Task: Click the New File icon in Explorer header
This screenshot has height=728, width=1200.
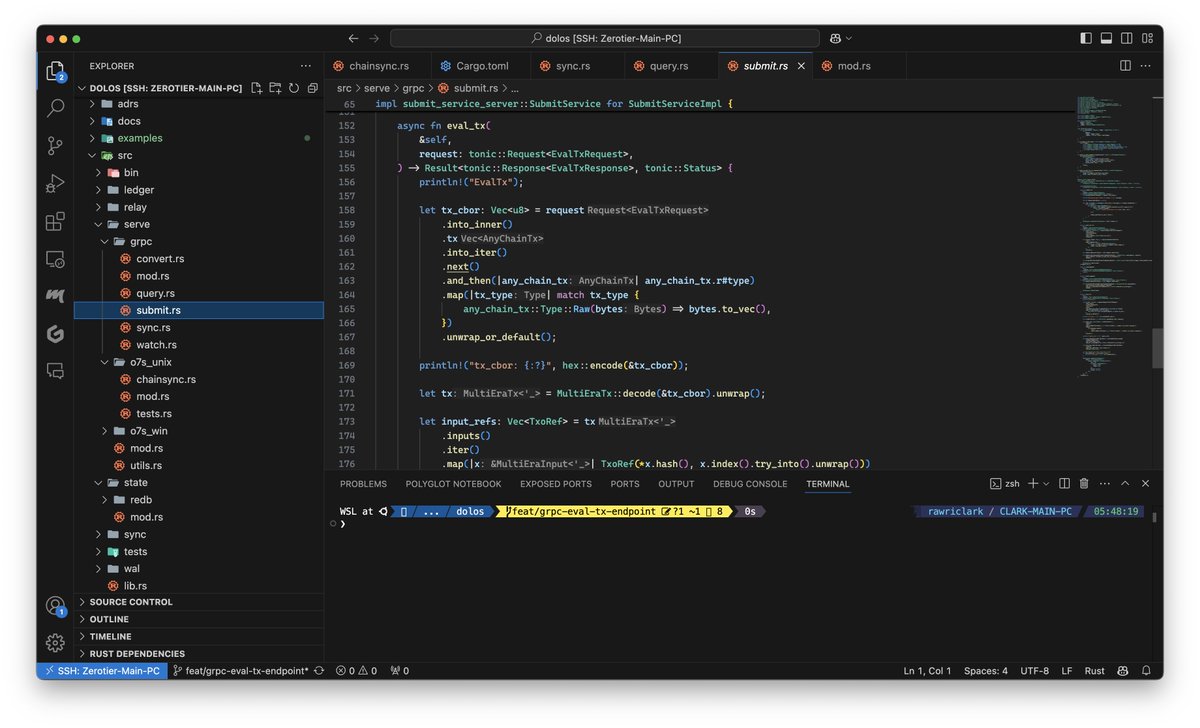Action: pyautogui.click(x=257, y=88)
